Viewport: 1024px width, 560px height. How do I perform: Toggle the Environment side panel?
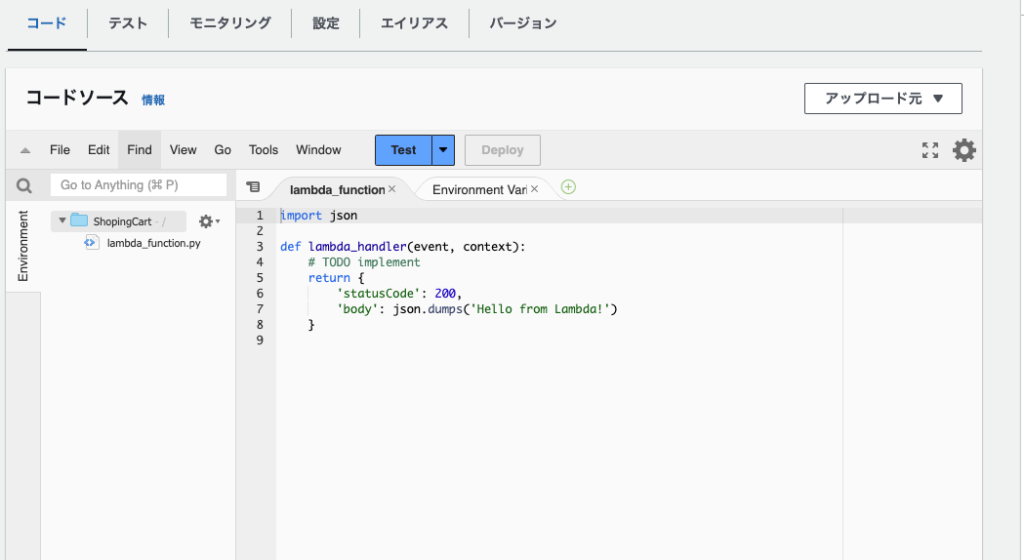point(23,246)
